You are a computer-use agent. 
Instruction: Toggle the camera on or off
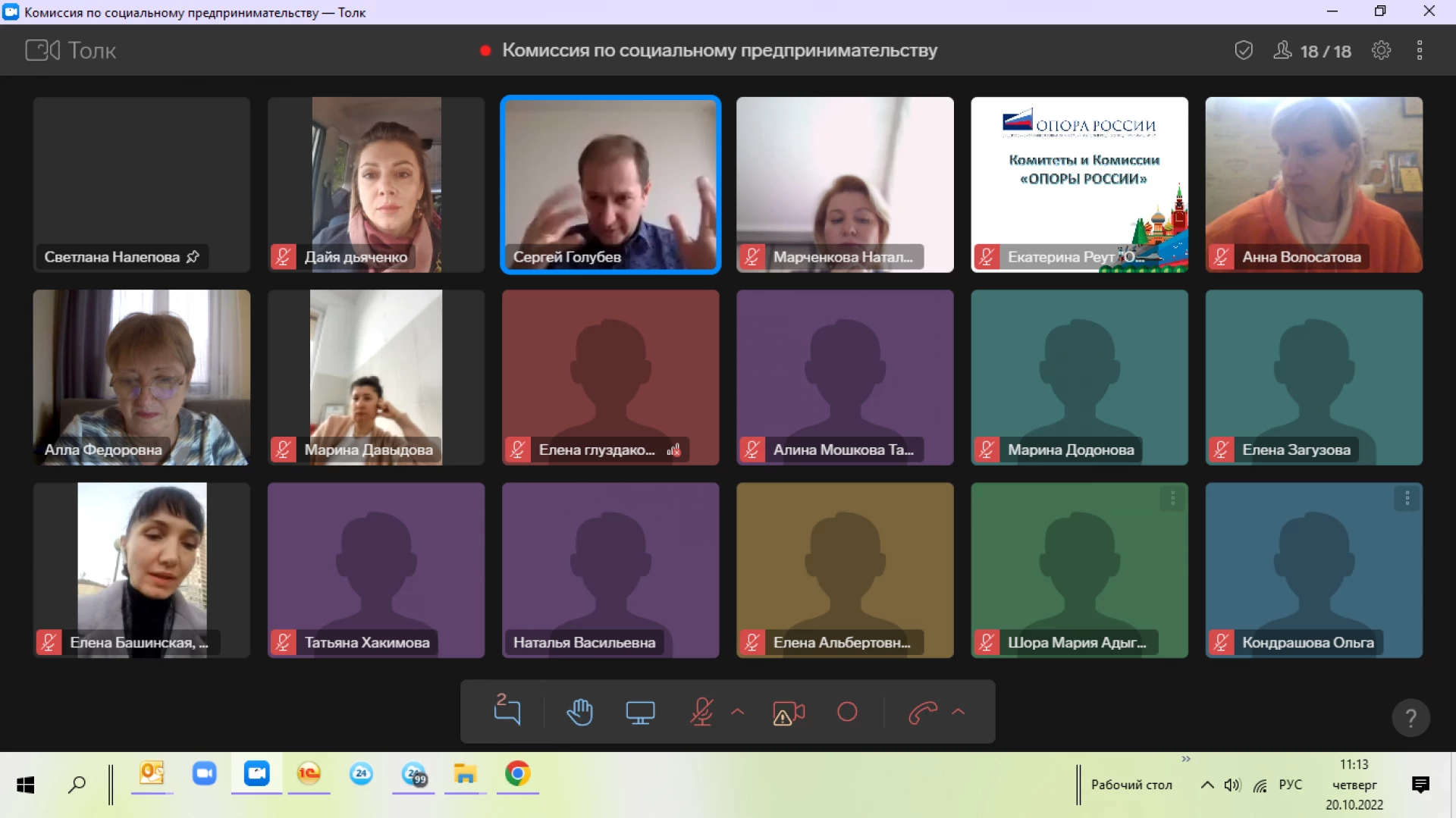(x=788, y=713)
